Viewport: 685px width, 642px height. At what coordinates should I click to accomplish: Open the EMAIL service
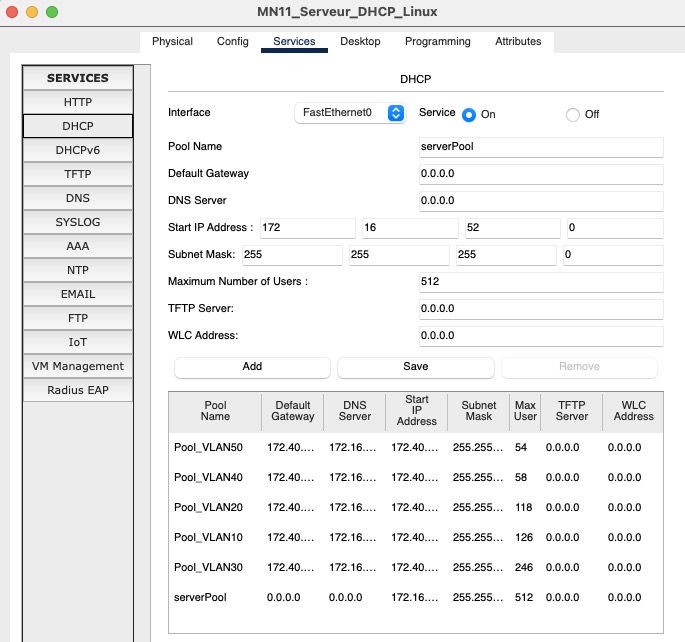78,294
